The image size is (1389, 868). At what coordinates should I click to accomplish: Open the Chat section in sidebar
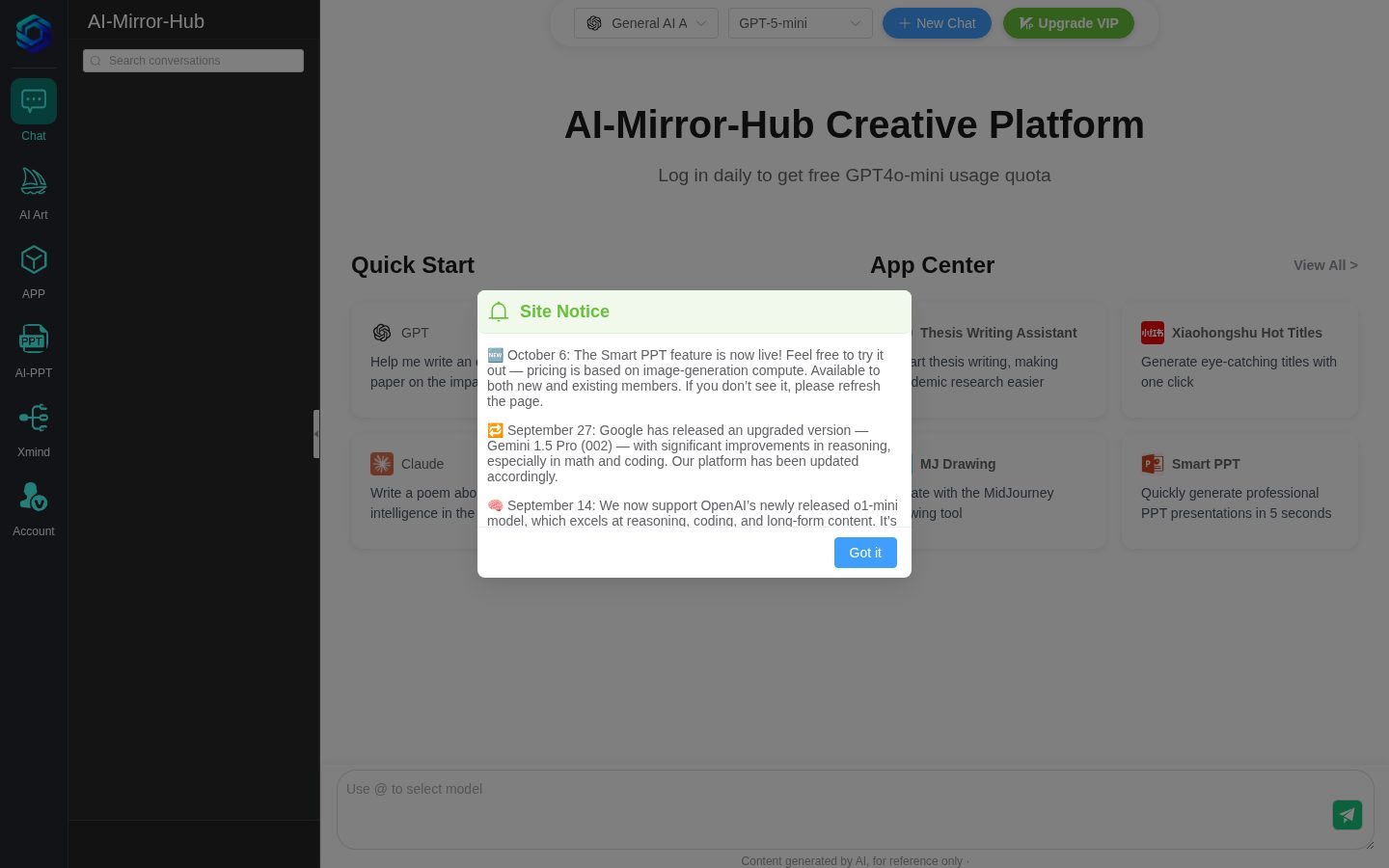point(34,110)
